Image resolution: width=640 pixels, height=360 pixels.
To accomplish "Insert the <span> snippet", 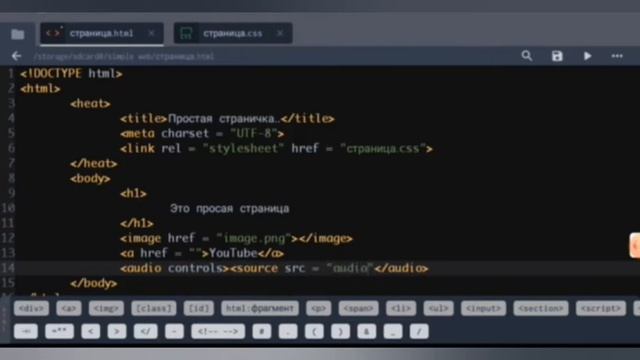I will (358, 308).
